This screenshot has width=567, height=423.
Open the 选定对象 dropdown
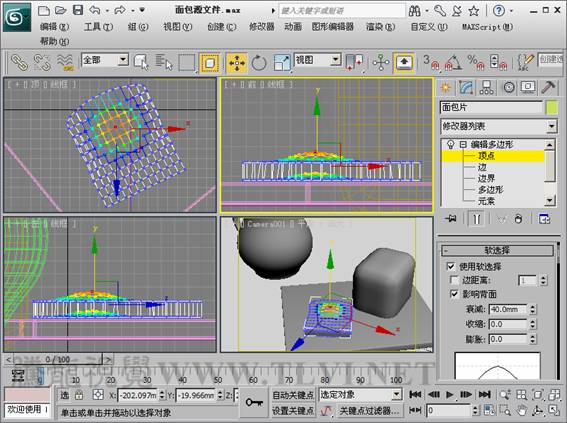point(360,394)
